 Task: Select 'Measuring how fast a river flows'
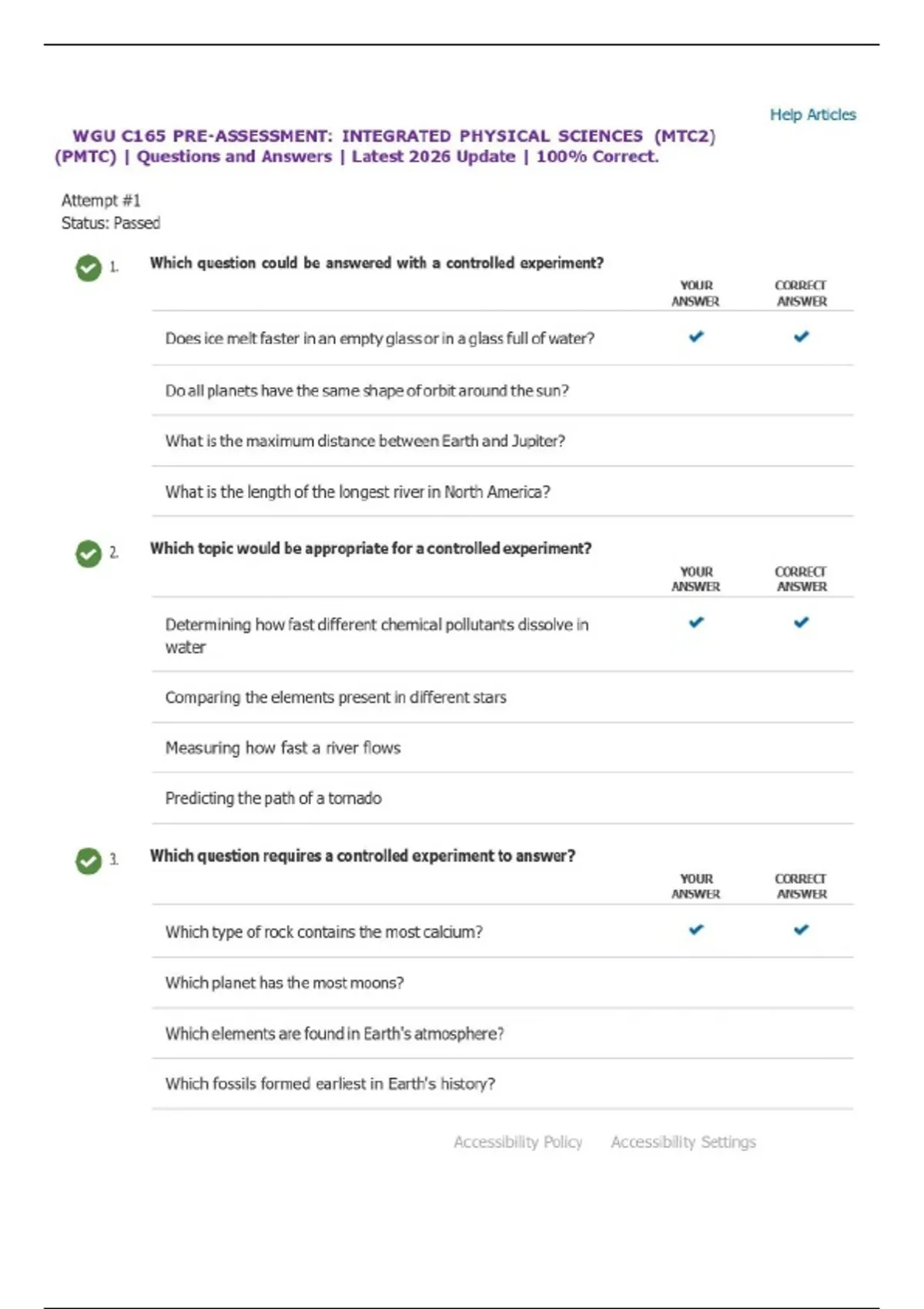pyautogui.click(x=283, y=748)
